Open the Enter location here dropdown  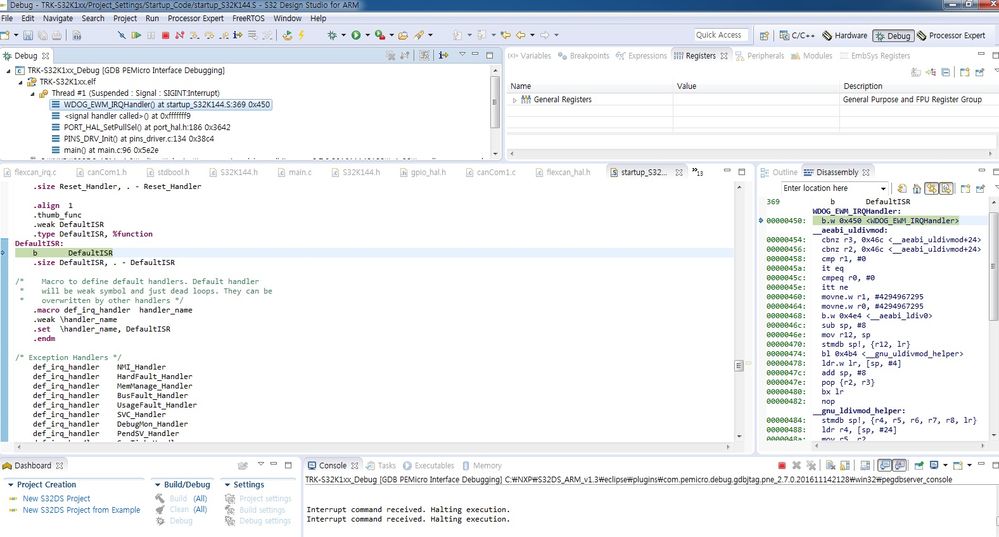(883, 189)
